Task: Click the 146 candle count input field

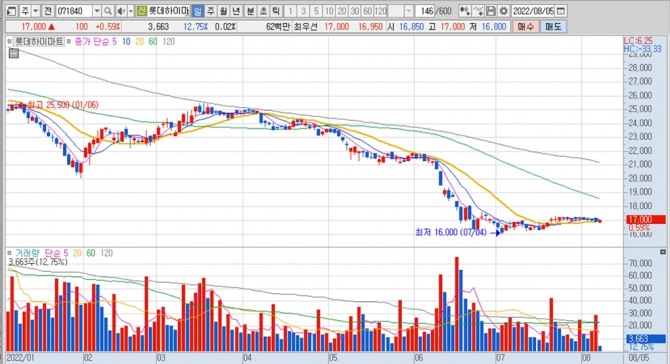Action: tap(425, 11)
